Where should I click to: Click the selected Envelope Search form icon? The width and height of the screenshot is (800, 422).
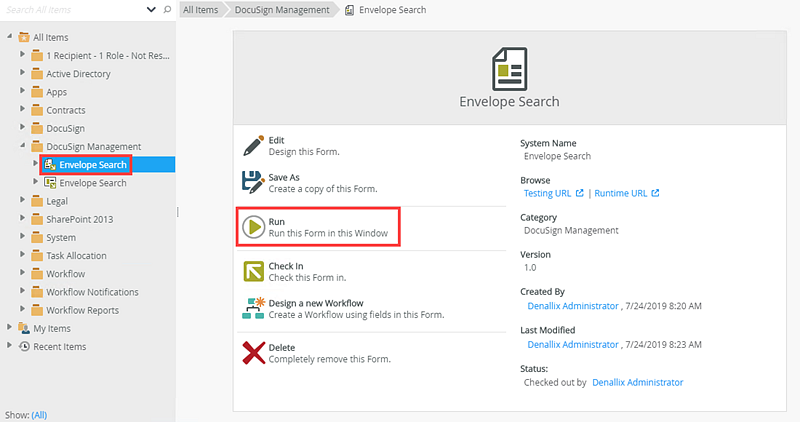50,165
